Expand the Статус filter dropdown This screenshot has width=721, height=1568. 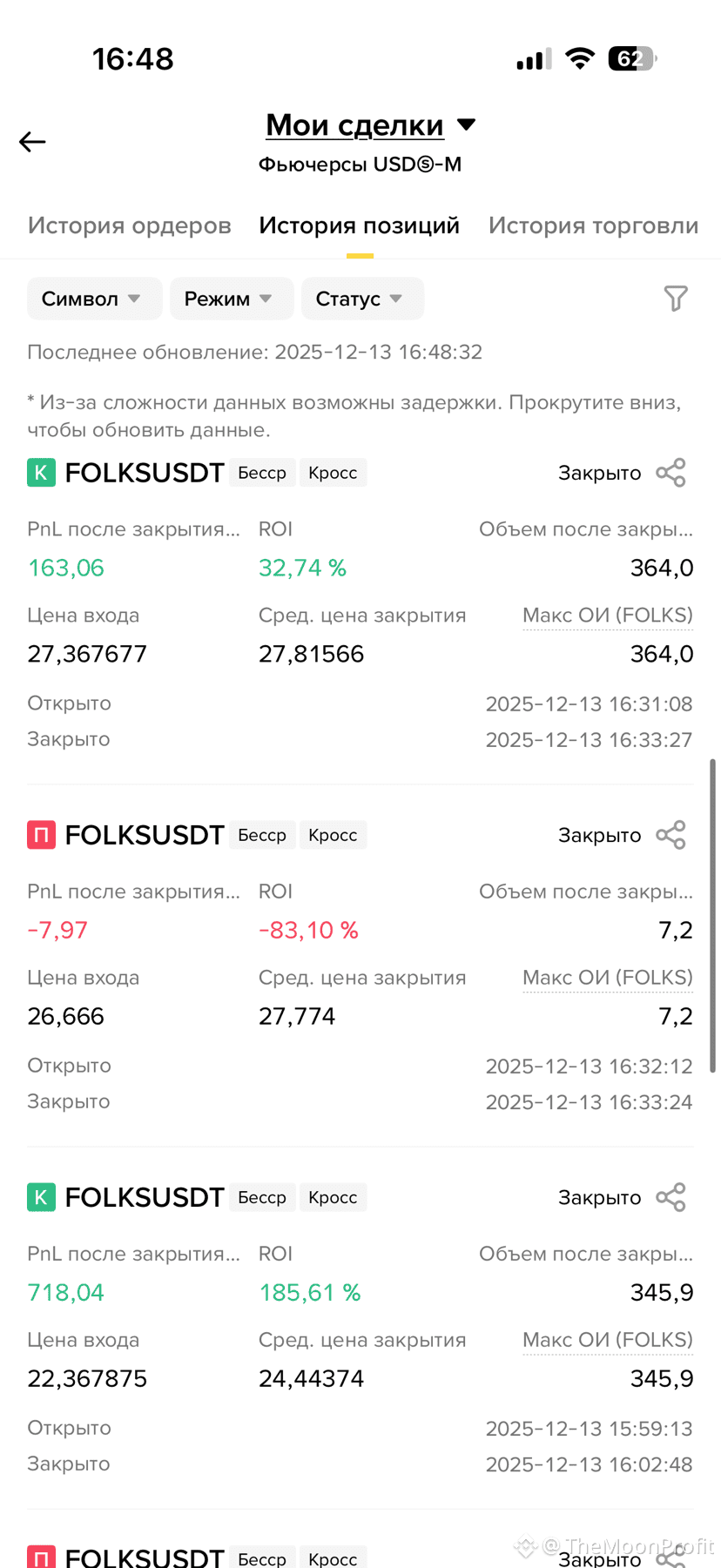tap(362, 299)
